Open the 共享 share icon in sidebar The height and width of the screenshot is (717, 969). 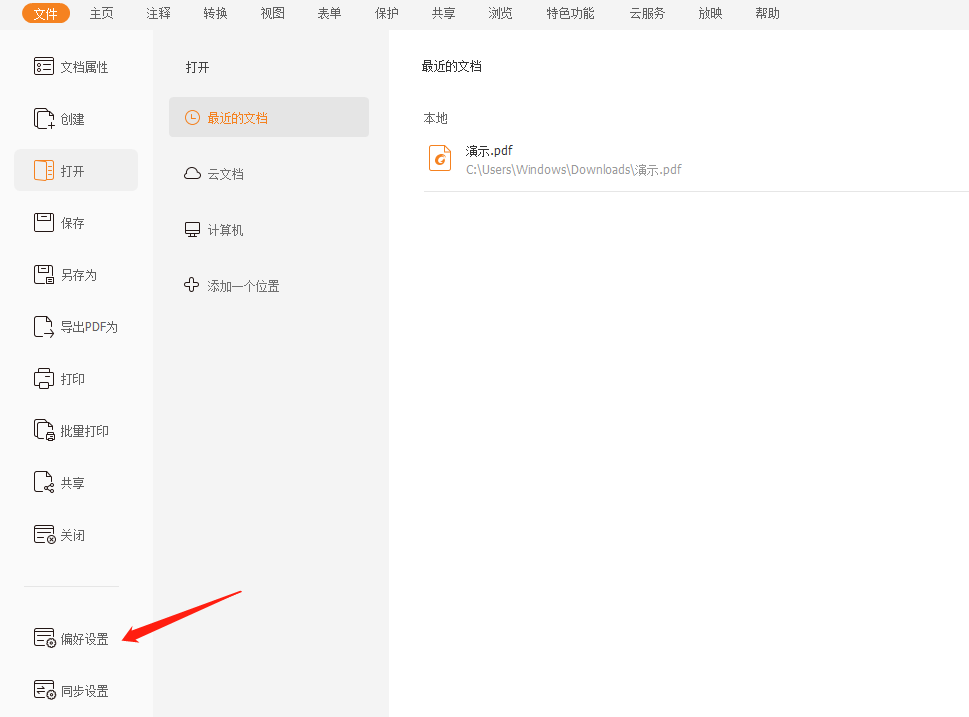[x=44, y=483]
